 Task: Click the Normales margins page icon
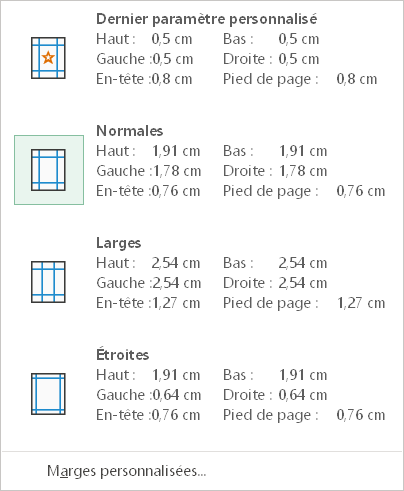point(48,170)
